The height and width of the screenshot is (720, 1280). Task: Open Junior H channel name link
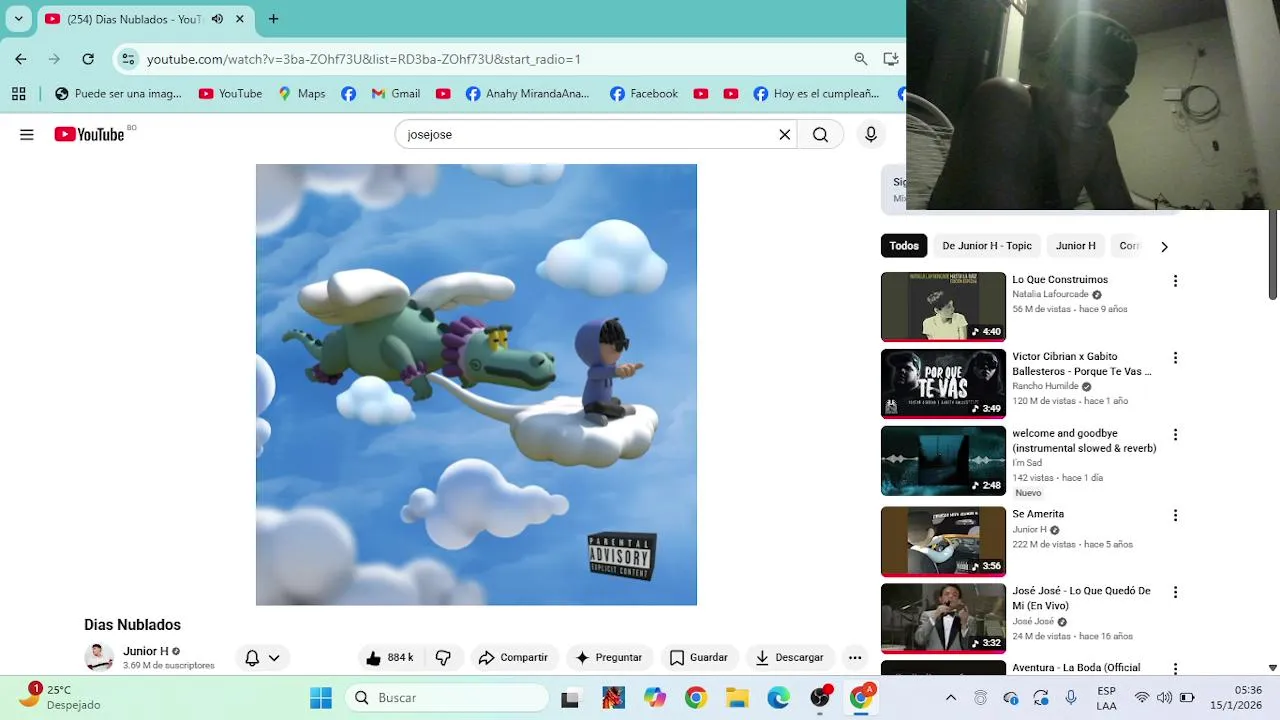(146, 651)
